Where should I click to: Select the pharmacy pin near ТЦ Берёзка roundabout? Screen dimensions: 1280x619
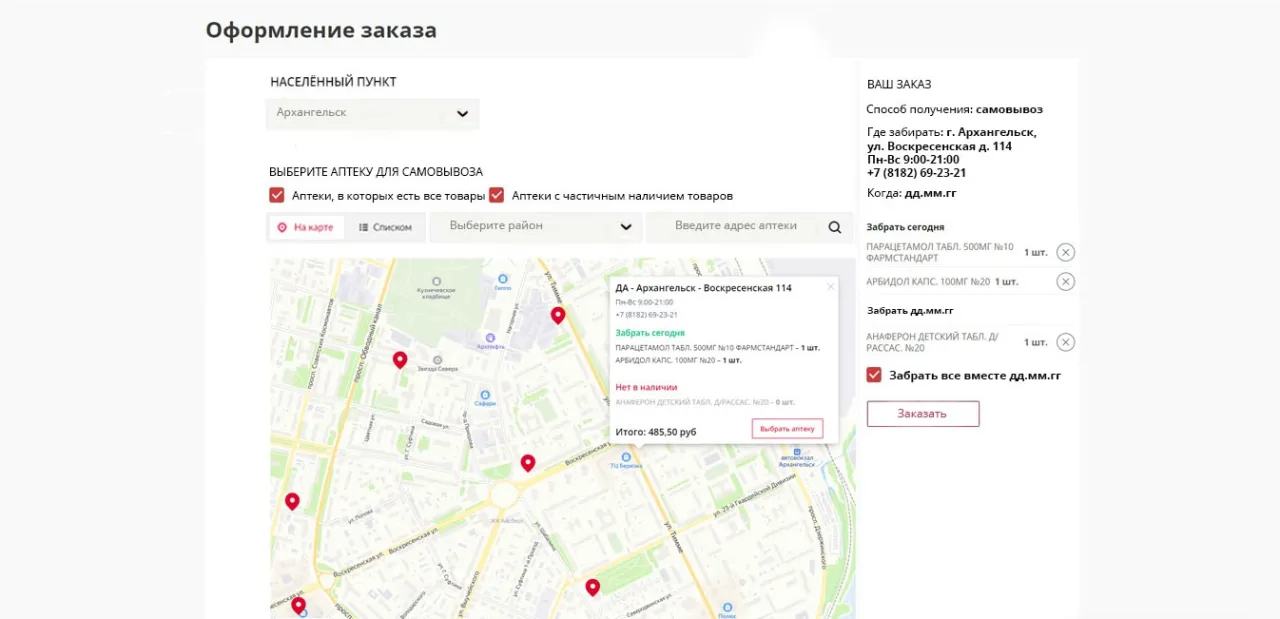[x=528, y=462]
